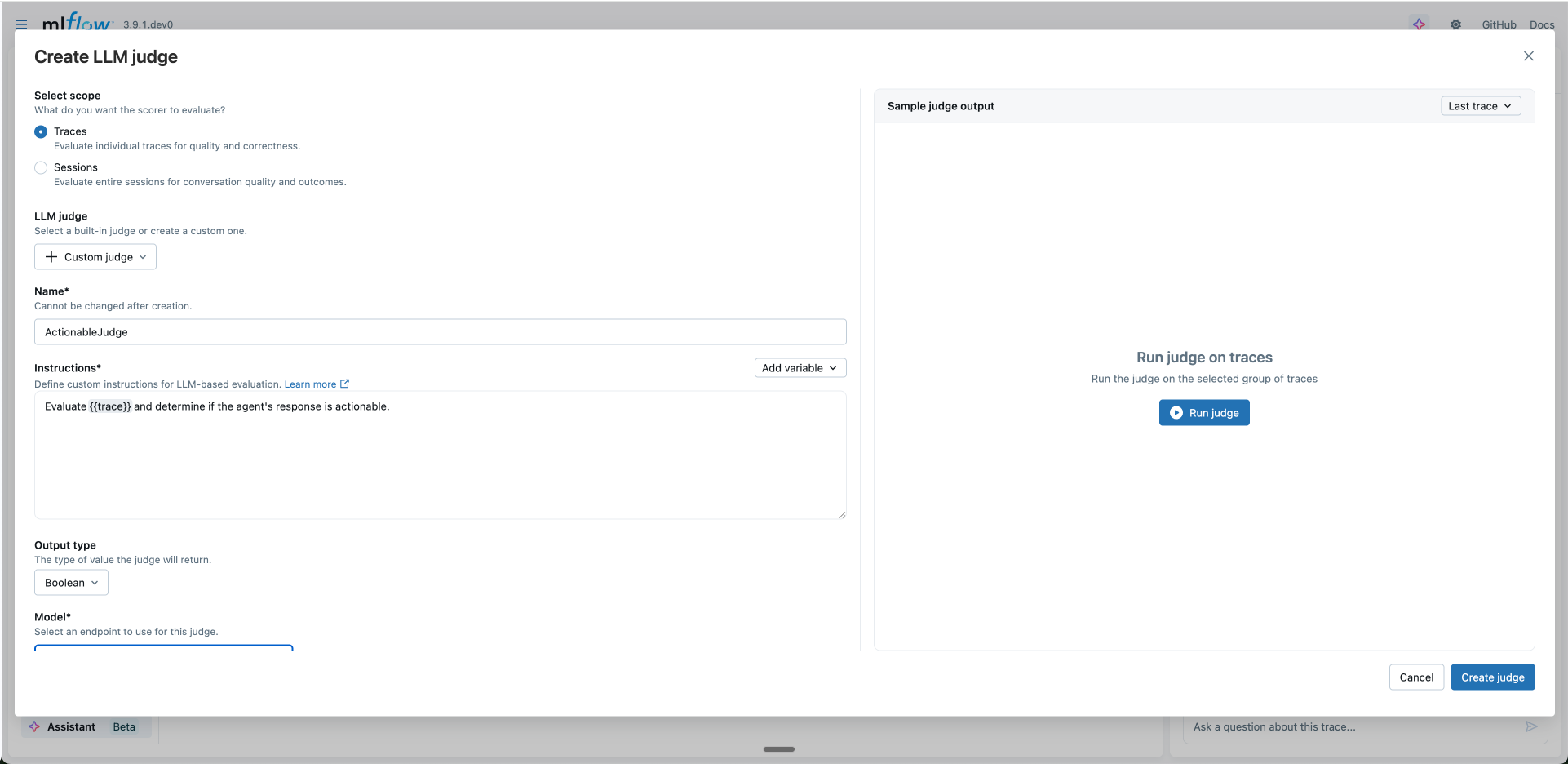Select the Sessions scope radio button
This screenshot has height=764, width=1568.
pos(41,167)
